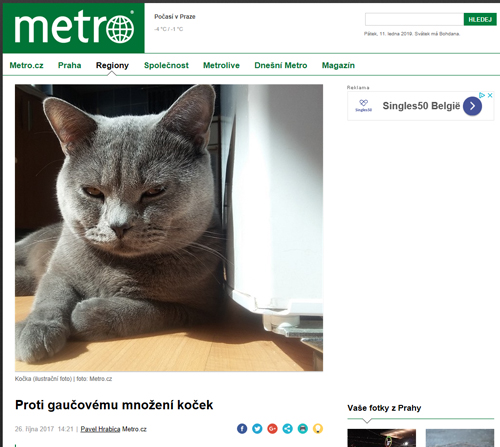
Task: Open the AdChoices triangle icon
Action: point(482,95)
